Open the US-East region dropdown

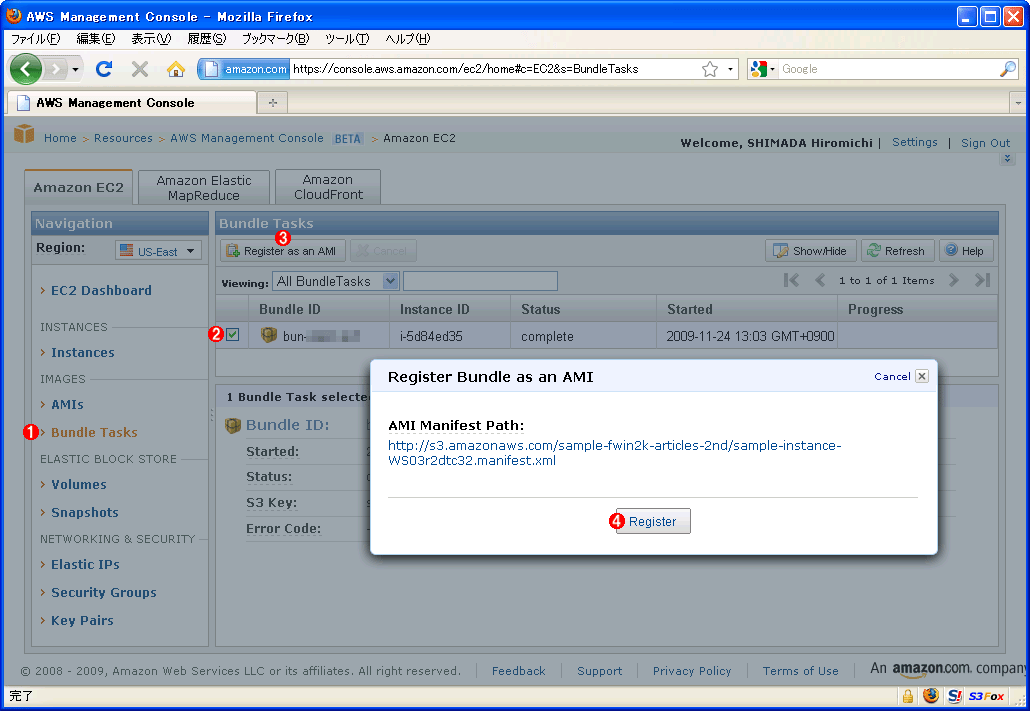click(x=158, y=251)
